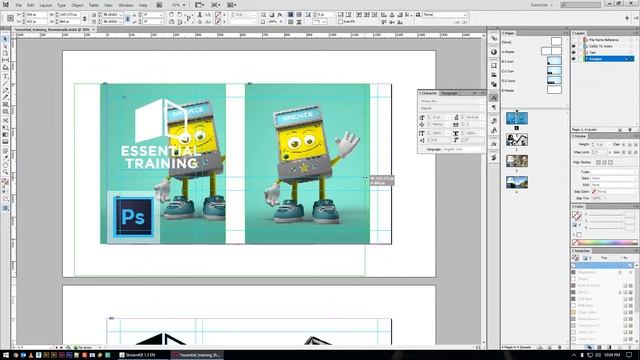Viewport: 640px width, 360px height.
Task: Open the Window menu
Action: tap(126, 5)
